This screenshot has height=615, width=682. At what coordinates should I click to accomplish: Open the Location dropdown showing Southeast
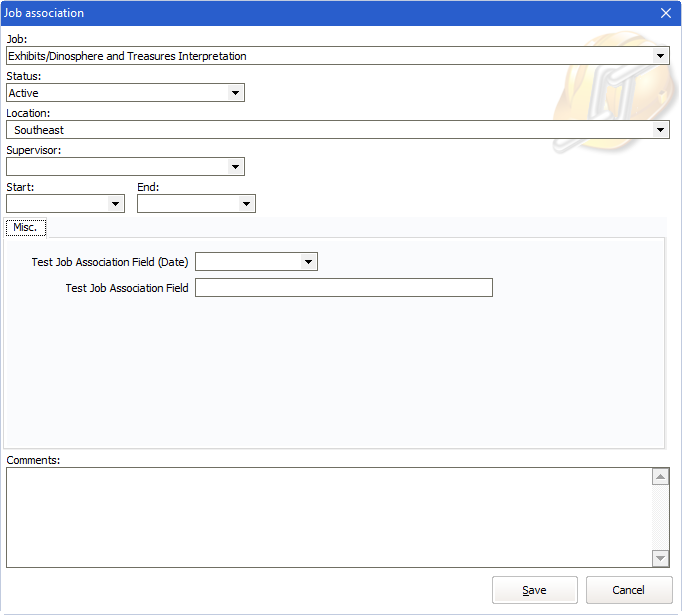(660, 130)
